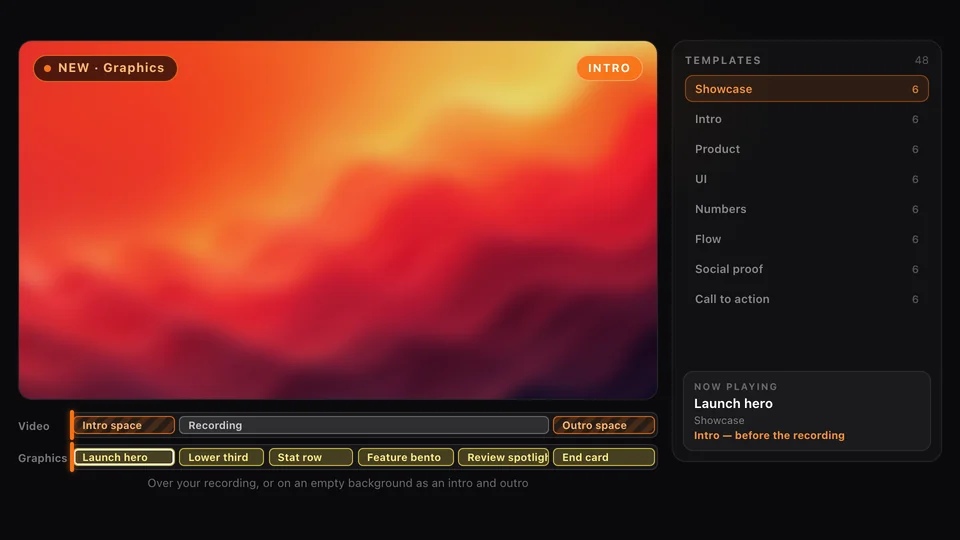Open the Call to action category
This screenshot has height=540, width=960.
tap(806, 299)
